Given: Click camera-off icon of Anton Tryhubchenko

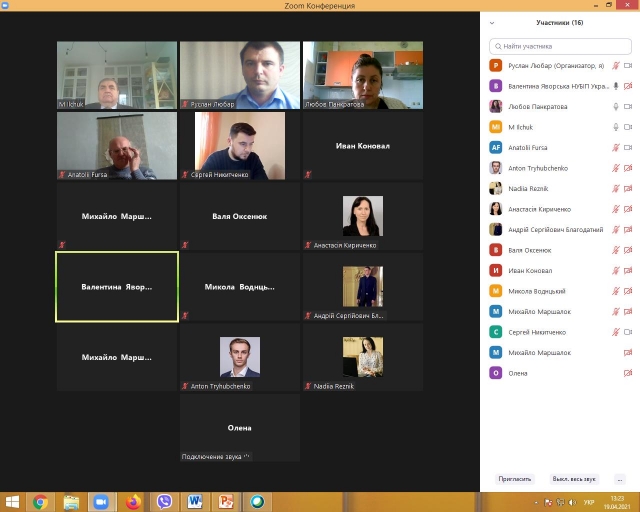Looking at the screenshot, I should tap(628, 168).
